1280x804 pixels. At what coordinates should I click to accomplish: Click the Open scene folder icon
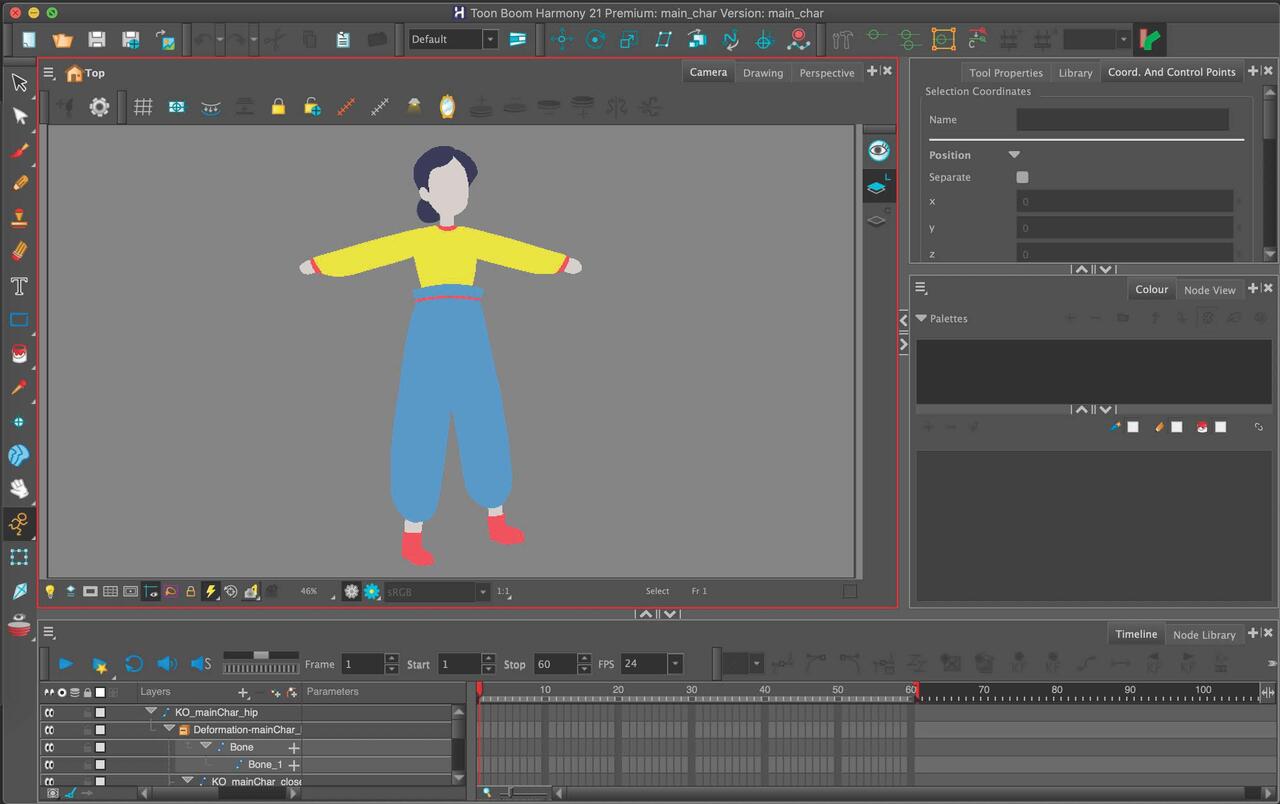tap(62, 40)
